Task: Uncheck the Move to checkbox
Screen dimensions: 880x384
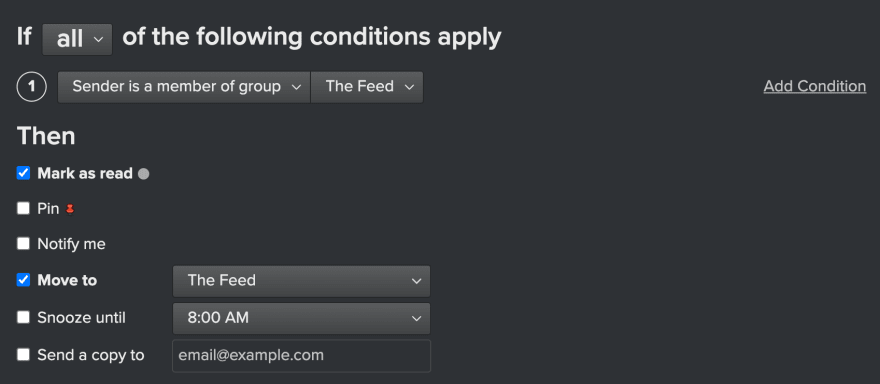Action: tap(23, 280)
